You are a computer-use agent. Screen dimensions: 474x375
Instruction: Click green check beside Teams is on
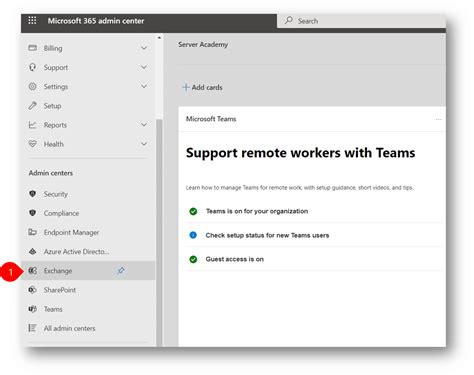193,211
